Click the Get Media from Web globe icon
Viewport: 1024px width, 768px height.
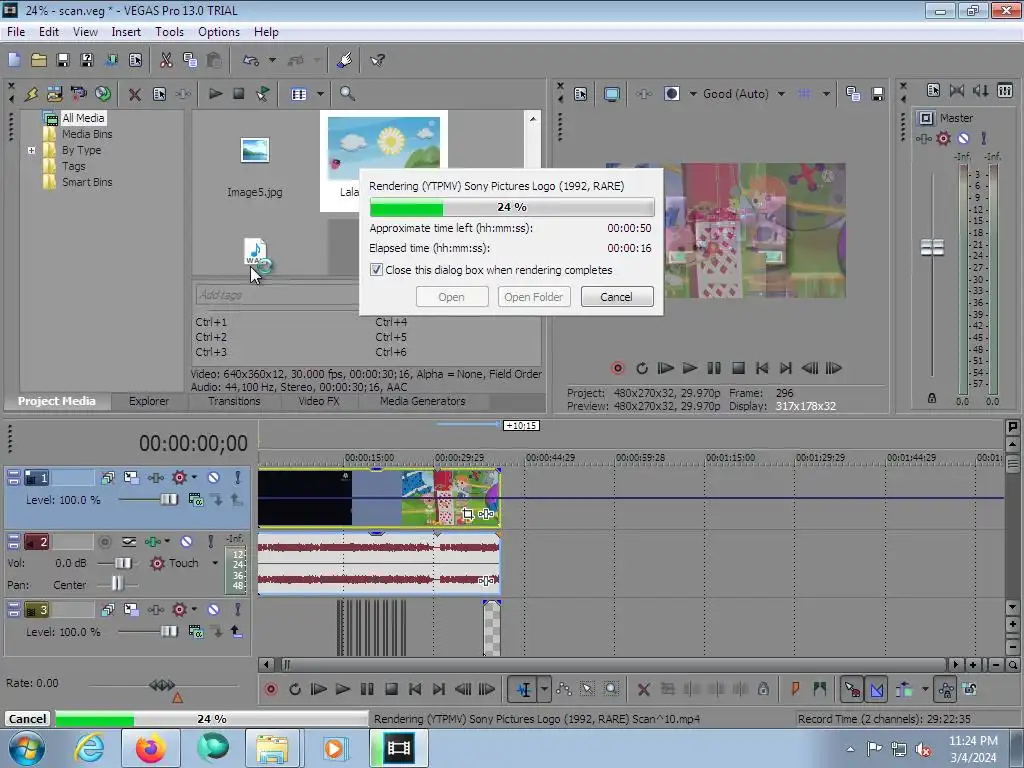click(103, 94)
